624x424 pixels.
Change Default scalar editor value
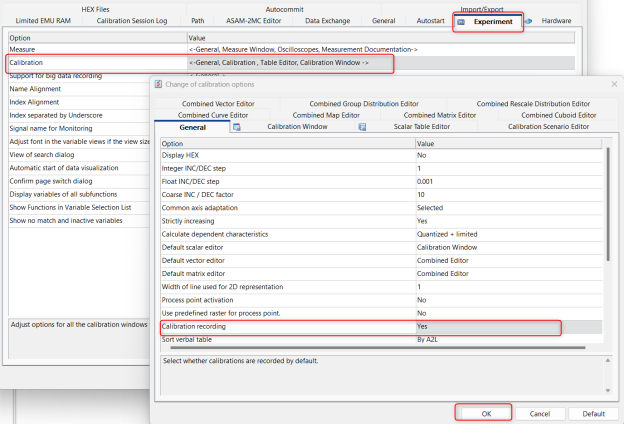tap(509, 247)
